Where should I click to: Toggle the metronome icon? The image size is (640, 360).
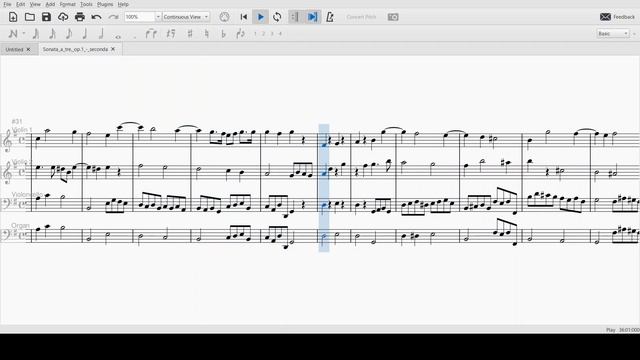click(x=330, y=17)
